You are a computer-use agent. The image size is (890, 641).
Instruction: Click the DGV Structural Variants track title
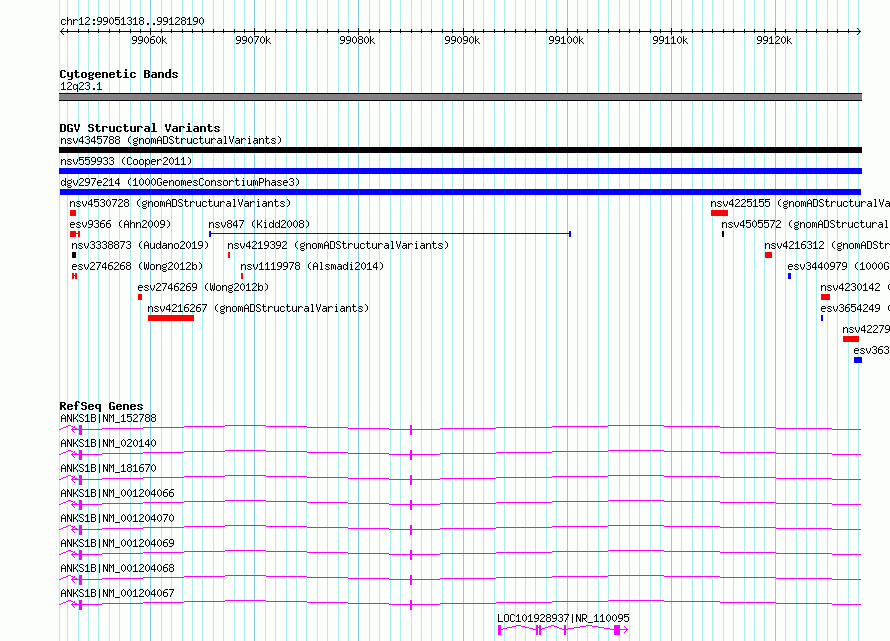pos(140,128)
